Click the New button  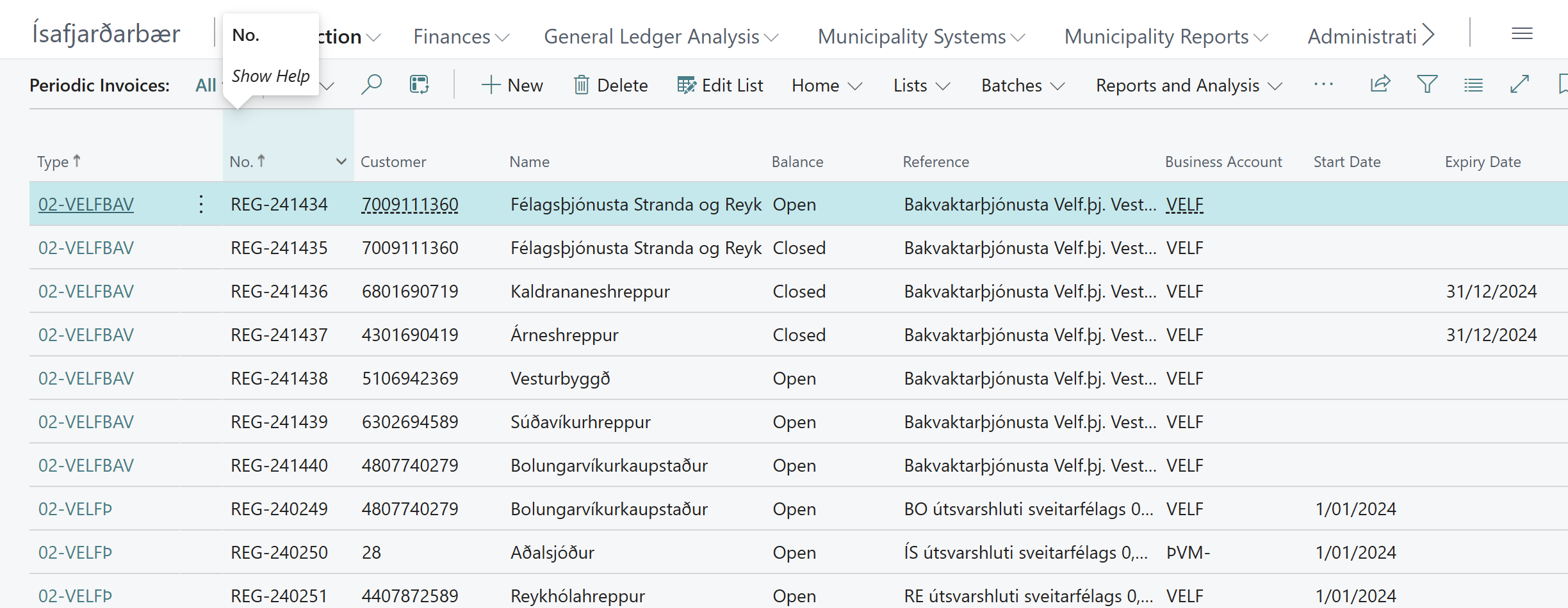coord(512,85)
